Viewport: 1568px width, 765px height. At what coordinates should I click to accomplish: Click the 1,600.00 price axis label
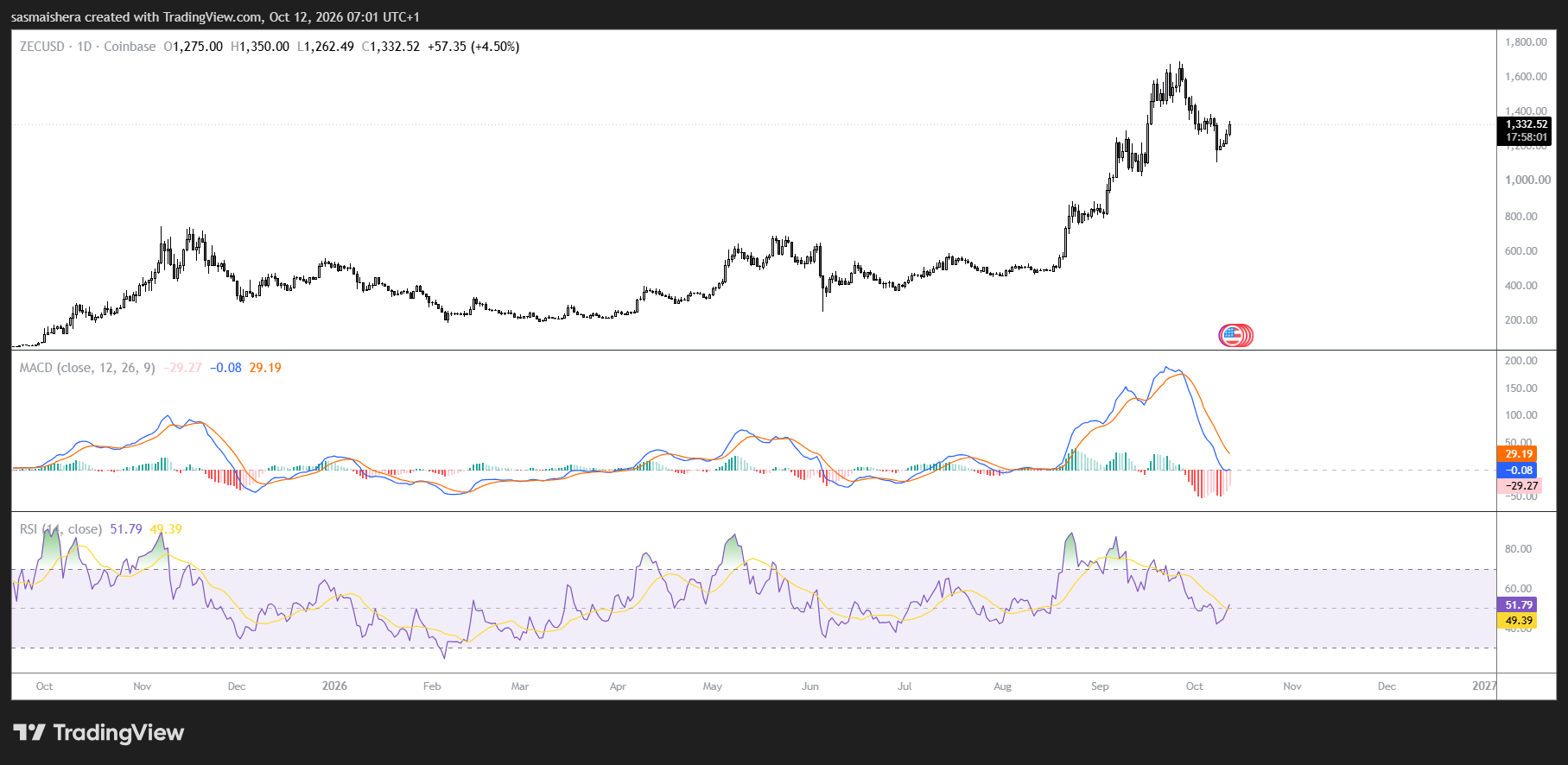tap(1526, 77)
